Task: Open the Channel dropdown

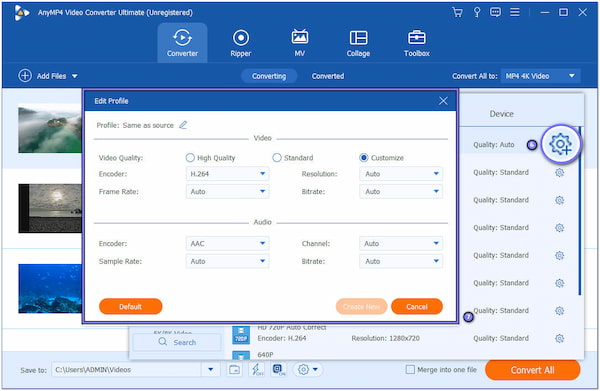Action: pos(401,243)
